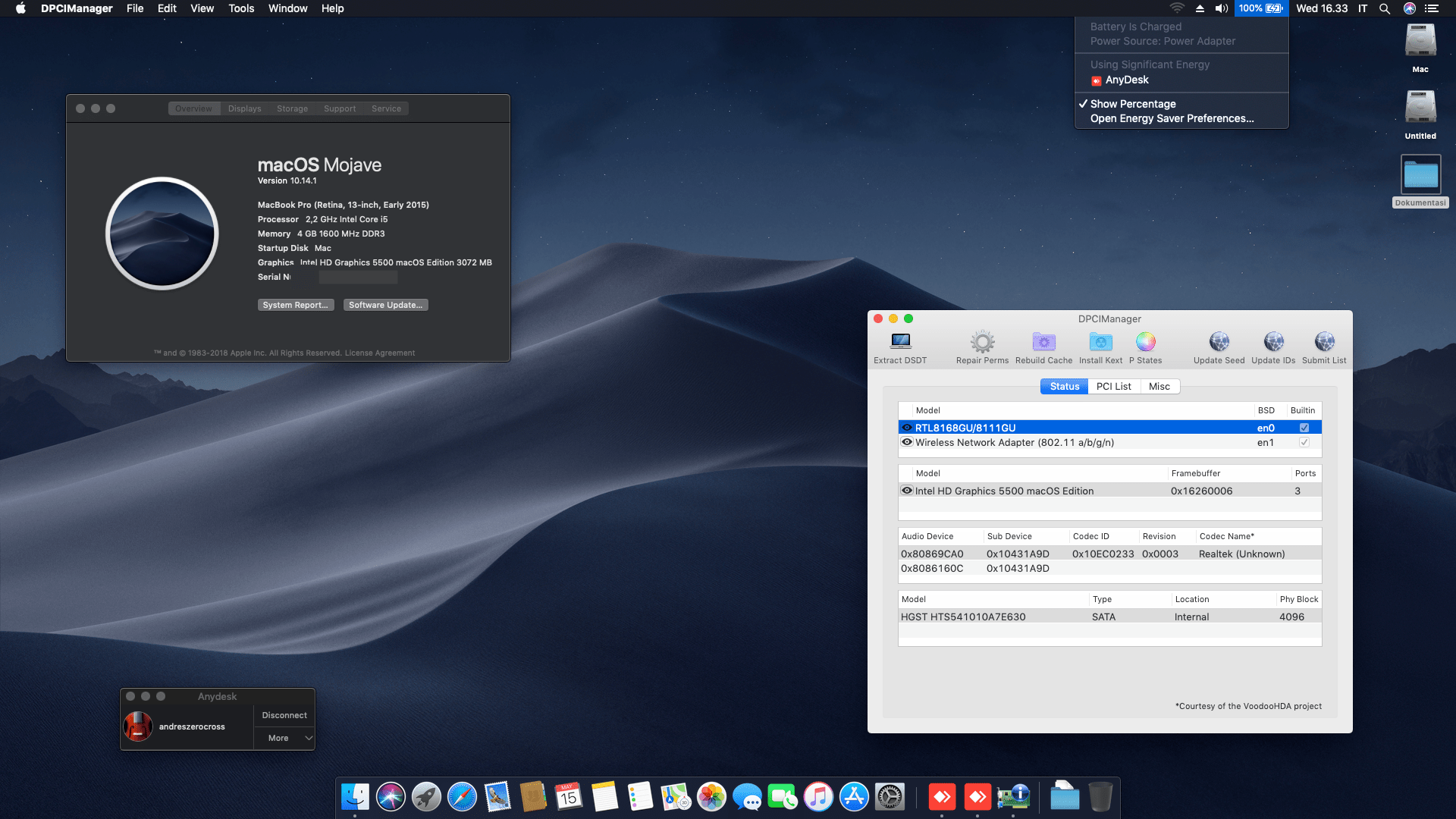Expand the More dropdown in Anydesk window
The image size is (1456, 819).
[x=284, y=738]
